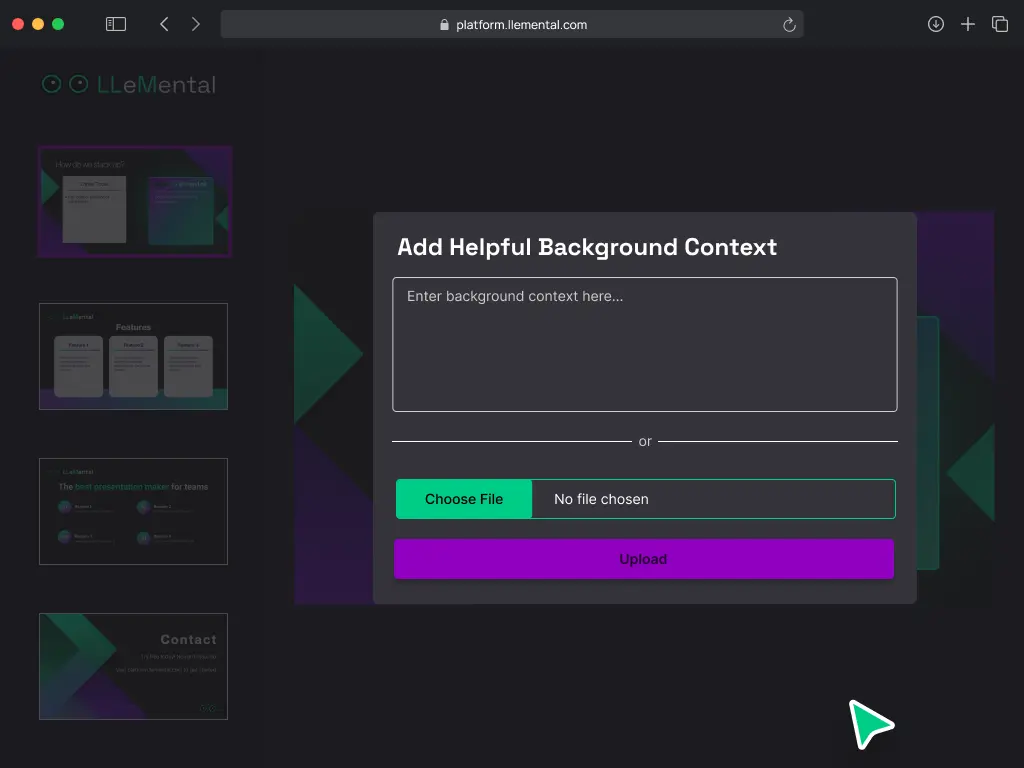The height and width of the screenshot is (768, 1024).
Task: Show the tab overview
Action: pos(1000,24)
